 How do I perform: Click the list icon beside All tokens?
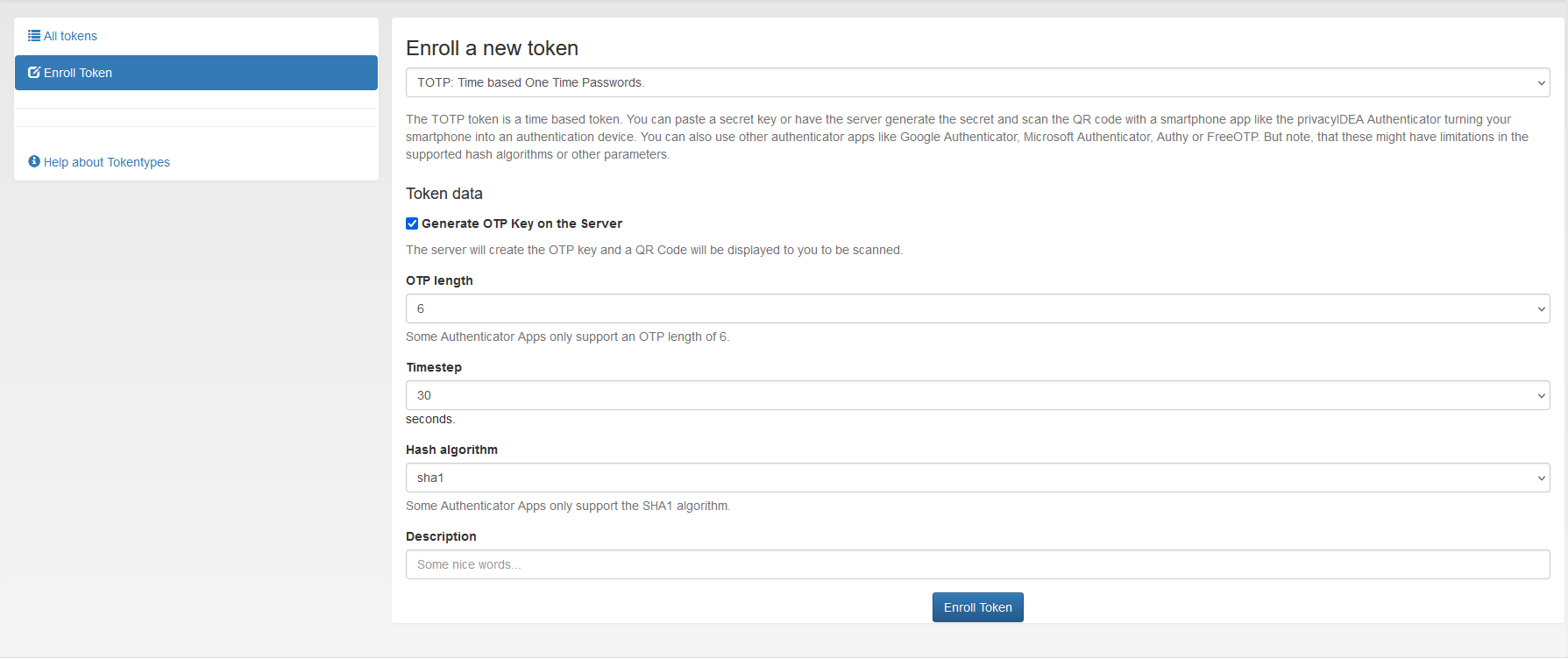pos(34,36)
